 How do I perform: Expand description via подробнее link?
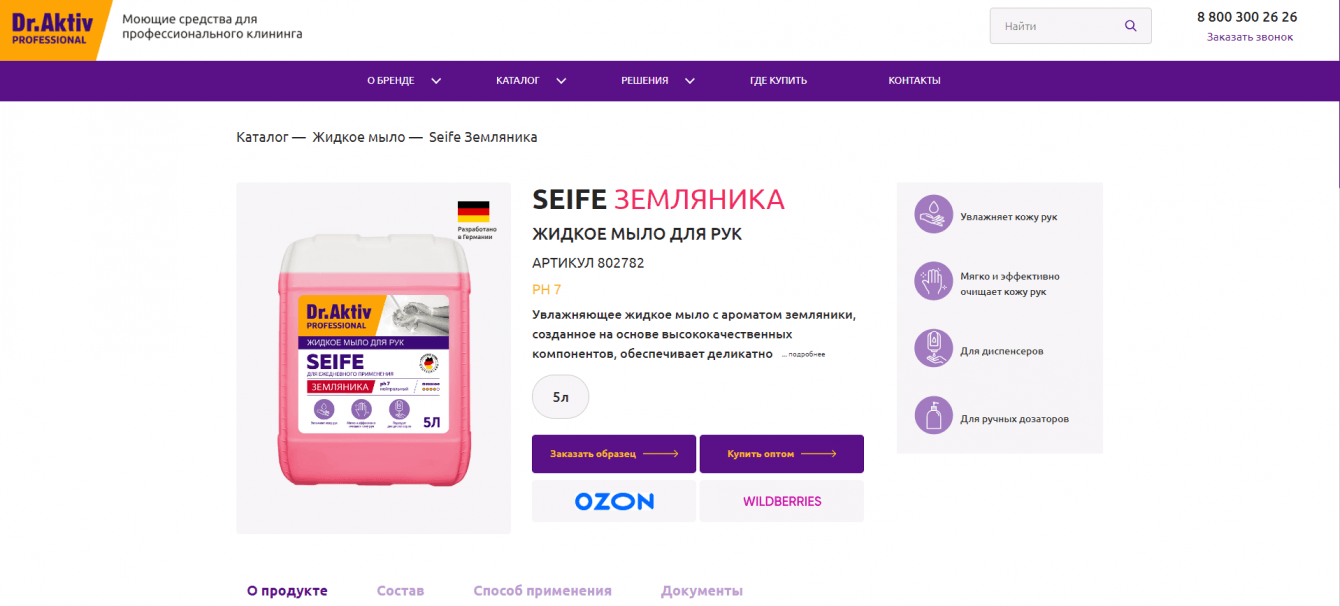click(x=803, y=354)
